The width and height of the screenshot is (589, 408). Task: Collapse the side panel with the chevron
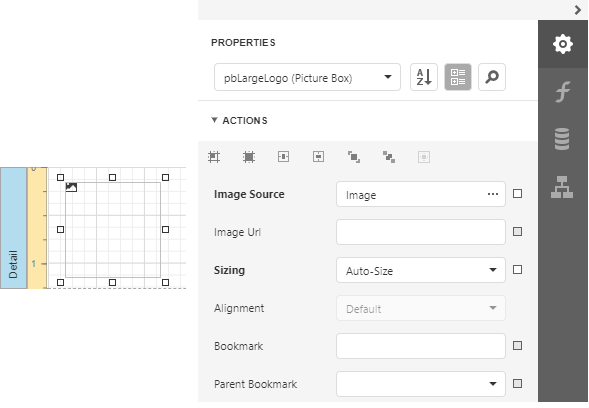(578, 10)
